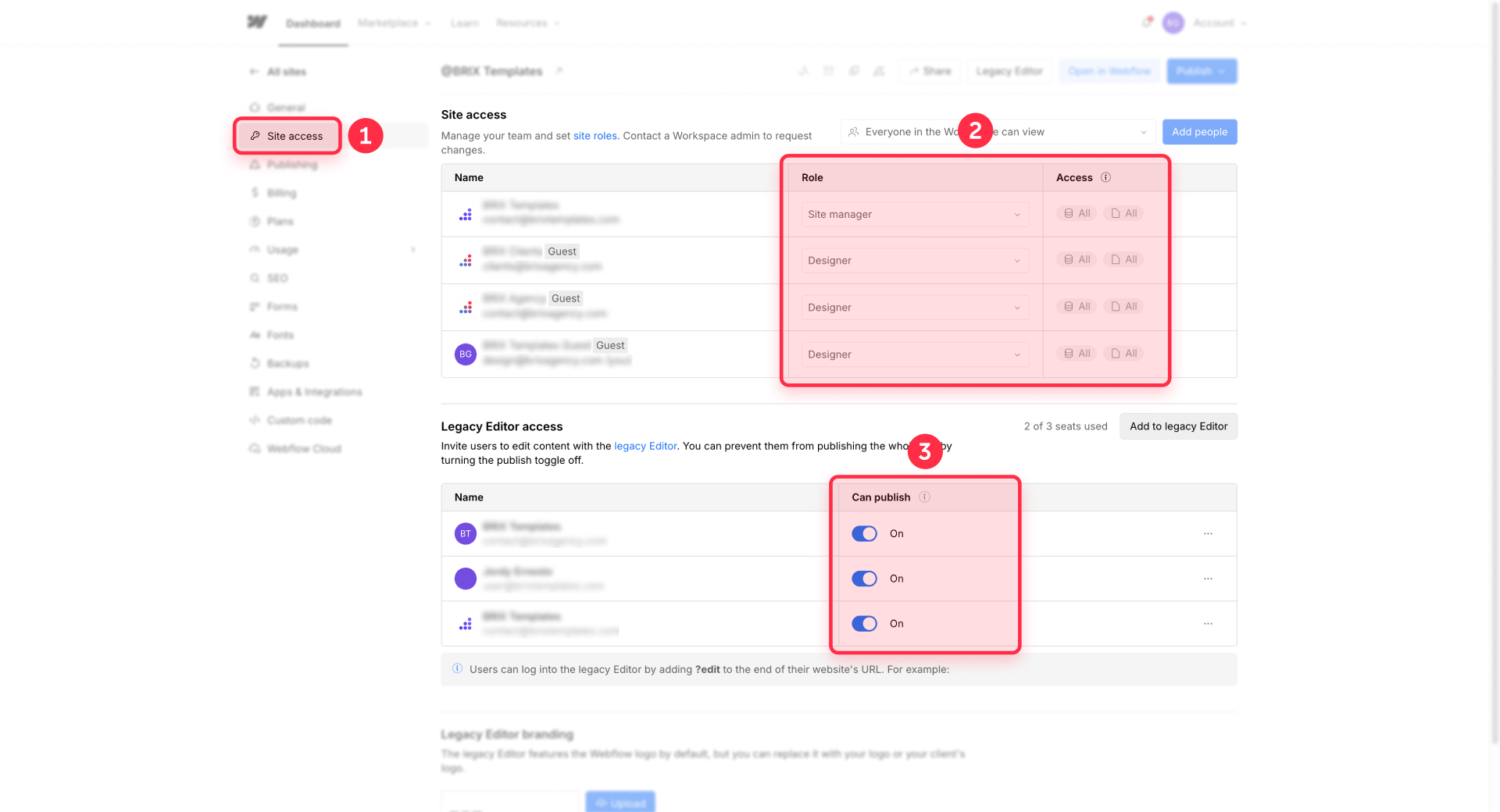Select Site access in sidebar
This screenshot has height=812, width=1500.
click(x=287, y=136)
